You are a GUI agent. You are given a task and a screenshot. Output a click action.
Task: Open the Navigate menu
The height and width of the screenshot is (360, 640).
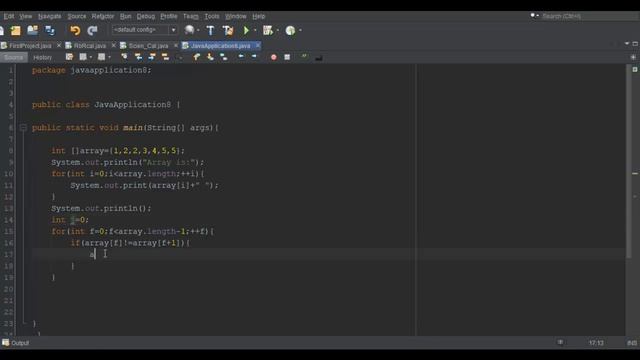pyautogui.click(x=49, y=16)
